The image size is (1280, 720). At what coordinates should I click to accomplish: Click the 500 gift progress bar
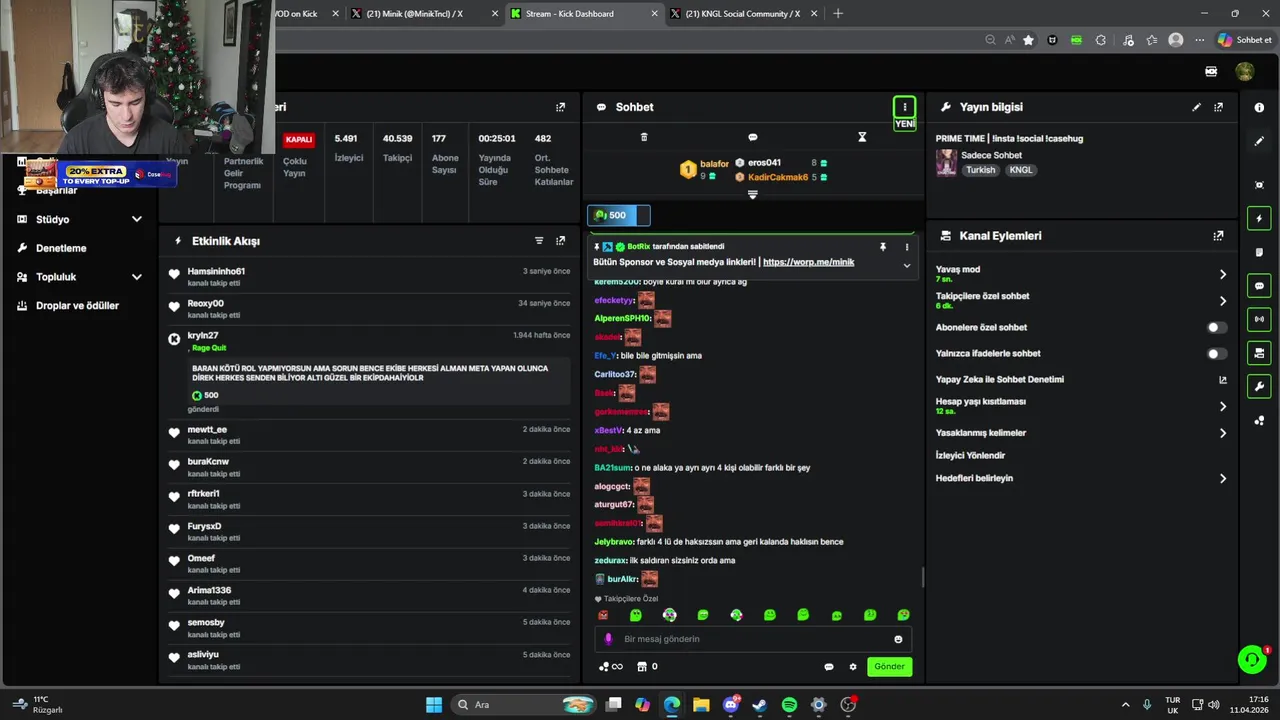pyautogui.click(x=619, y=215)
